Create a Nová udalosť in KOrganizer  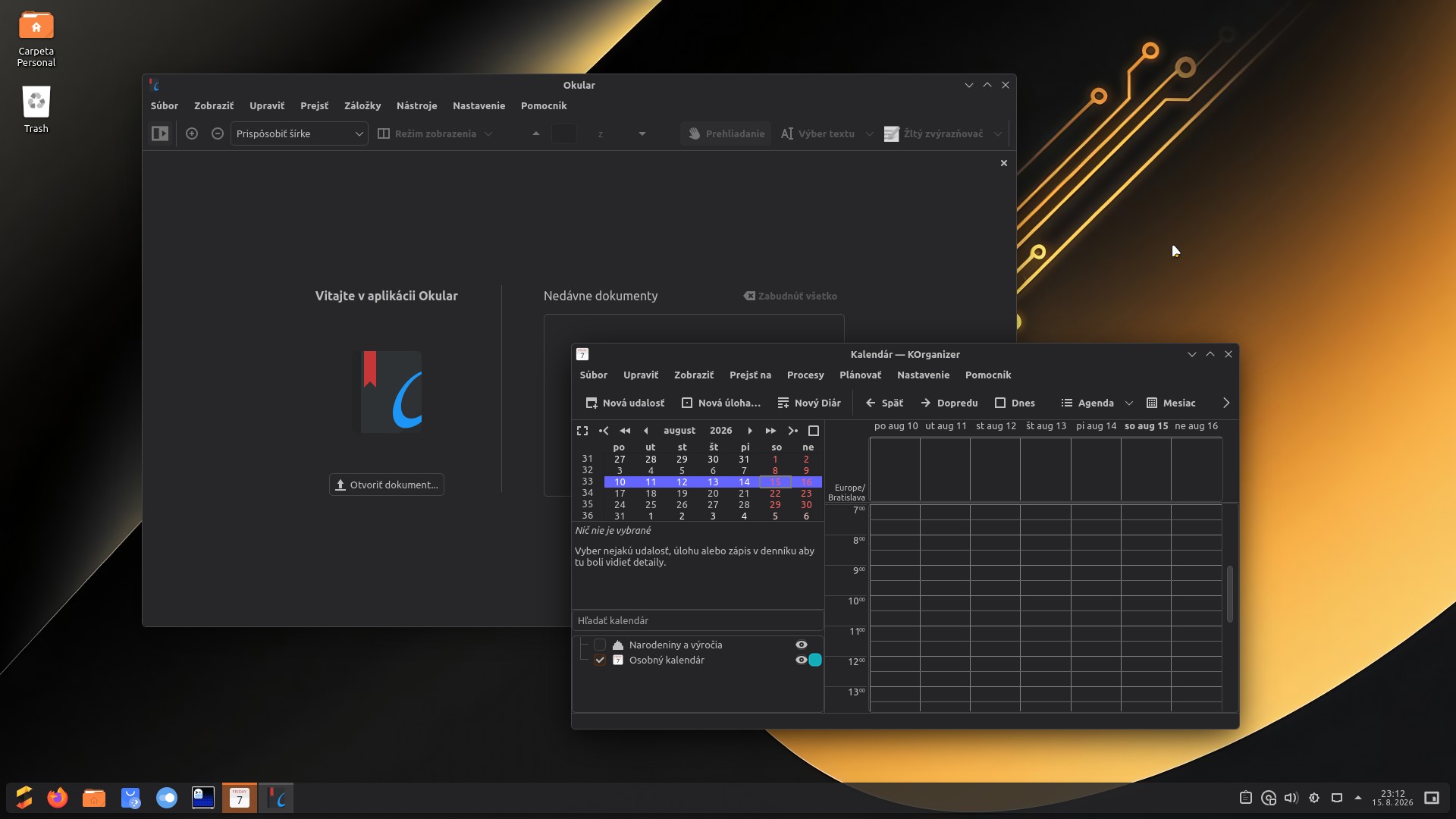626,403
